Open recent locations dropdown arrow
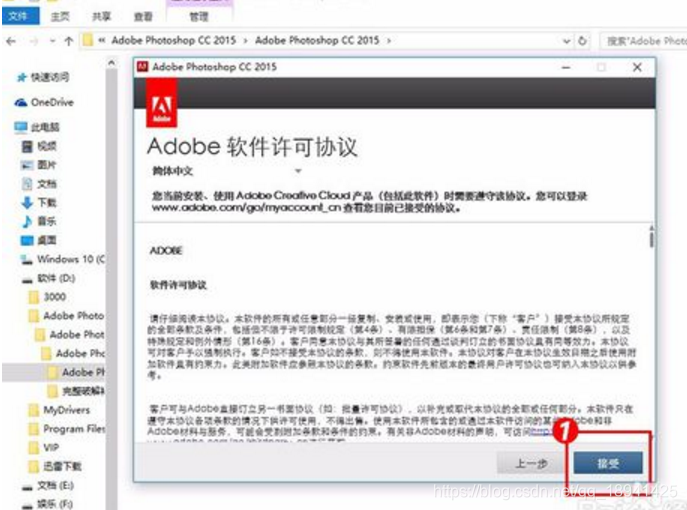The height and width of the screenshot is (510, 687). 52,41
